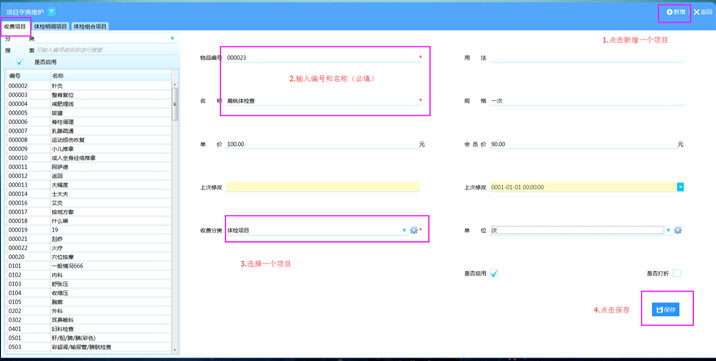Click the list scrollbar up arrow
Image resolution: width=716 pixels, height=361 pixels.
175,85
